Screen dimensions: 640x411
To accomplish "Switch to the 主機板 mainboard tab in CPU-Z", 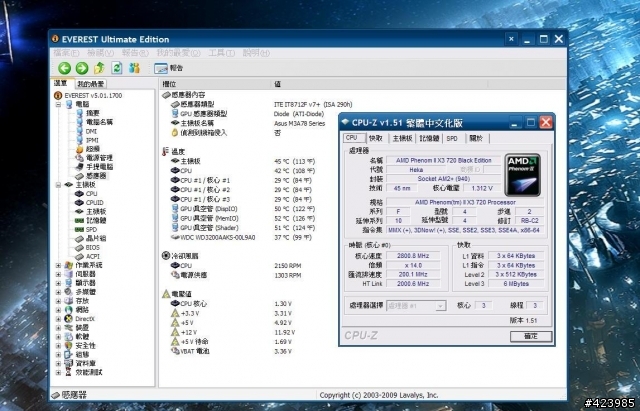I will click(402, 138).
